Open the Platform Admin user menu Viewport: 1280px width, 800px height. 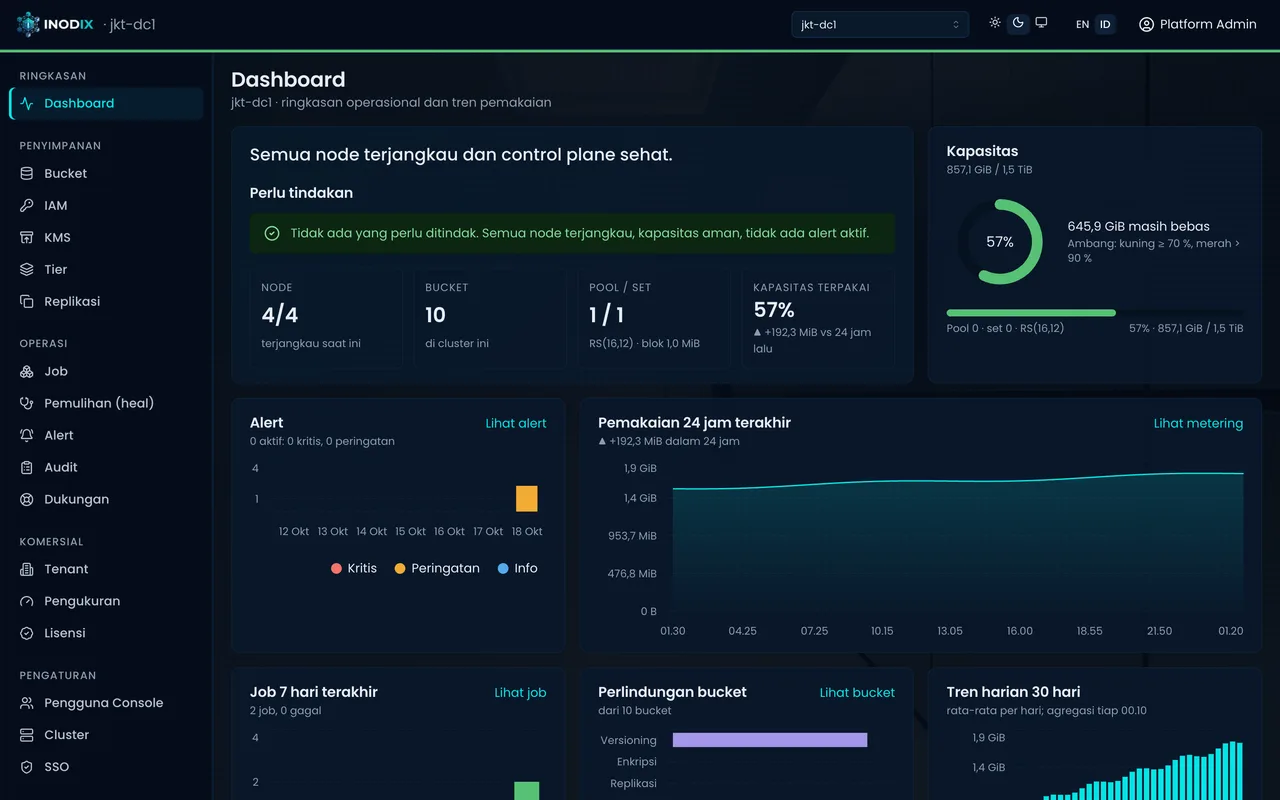coord(1197,24)
